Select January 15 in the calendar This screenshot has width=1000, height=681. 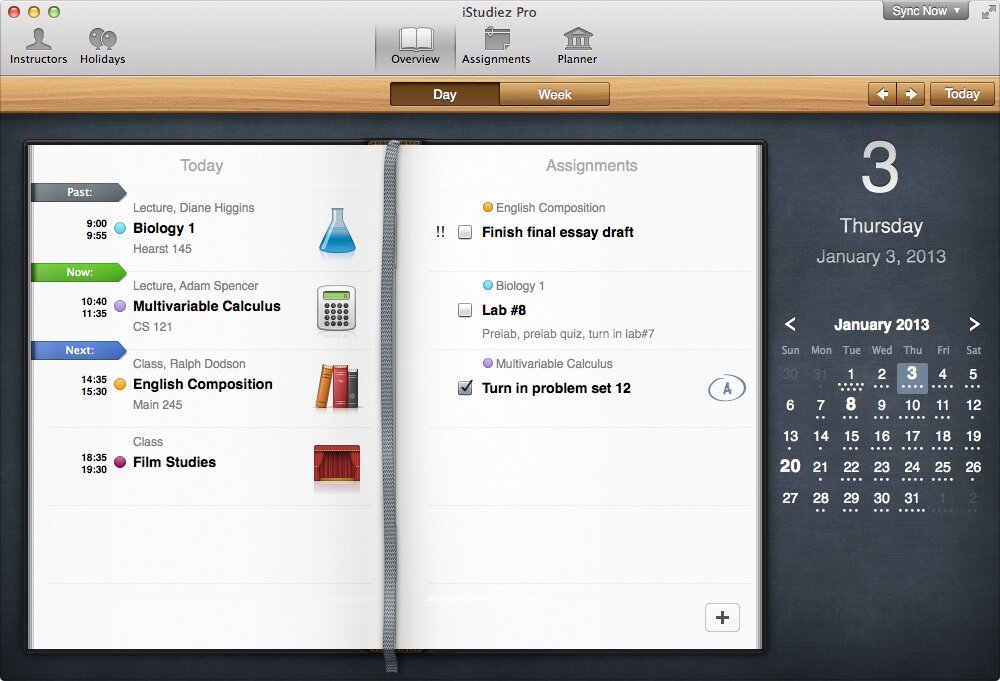(851, 436)
